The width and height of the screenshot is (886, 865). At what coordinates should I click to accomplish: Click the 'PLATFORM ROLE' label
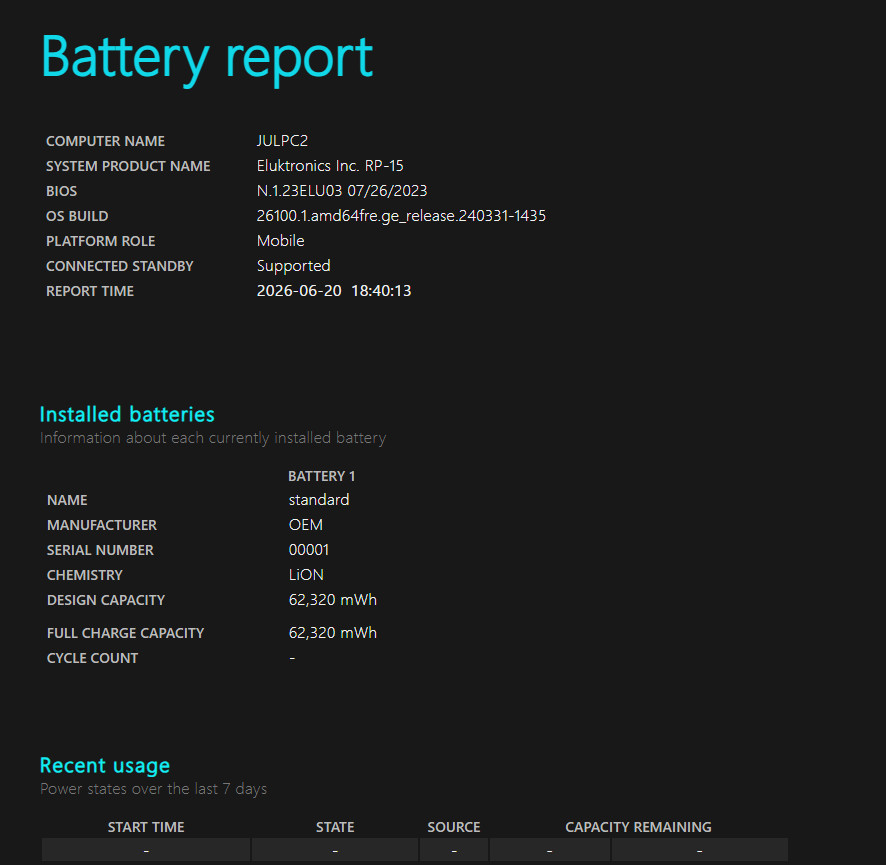point(100,241)
